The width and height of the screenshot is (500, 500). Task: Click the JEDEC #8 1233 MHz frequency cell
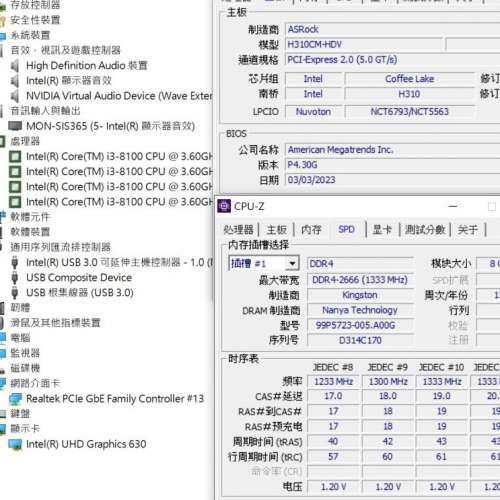pos(333,381)
